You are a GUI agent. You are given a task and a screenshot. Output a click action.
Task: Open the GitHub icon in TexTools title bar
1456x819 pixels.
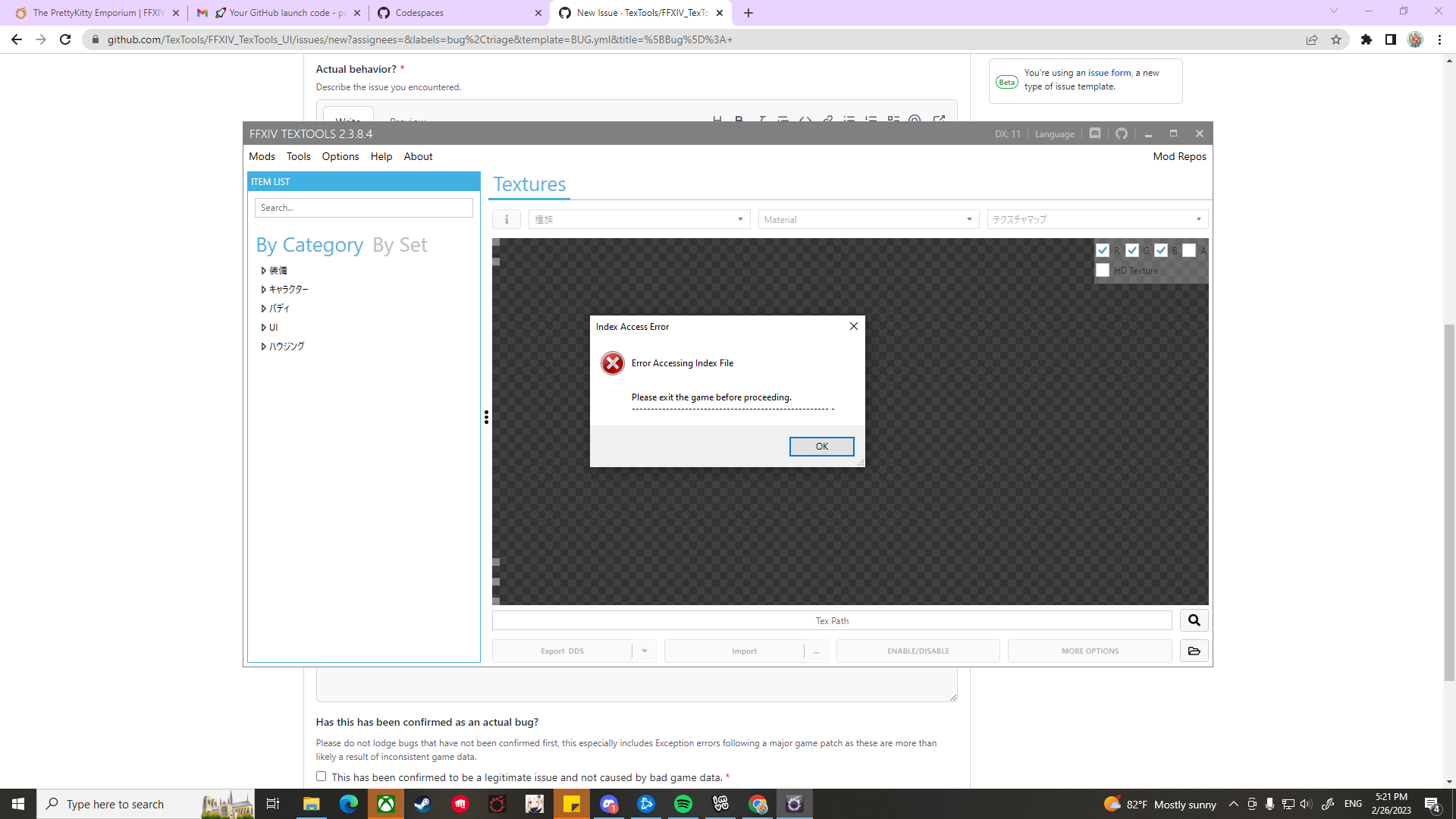point(1122,133)
